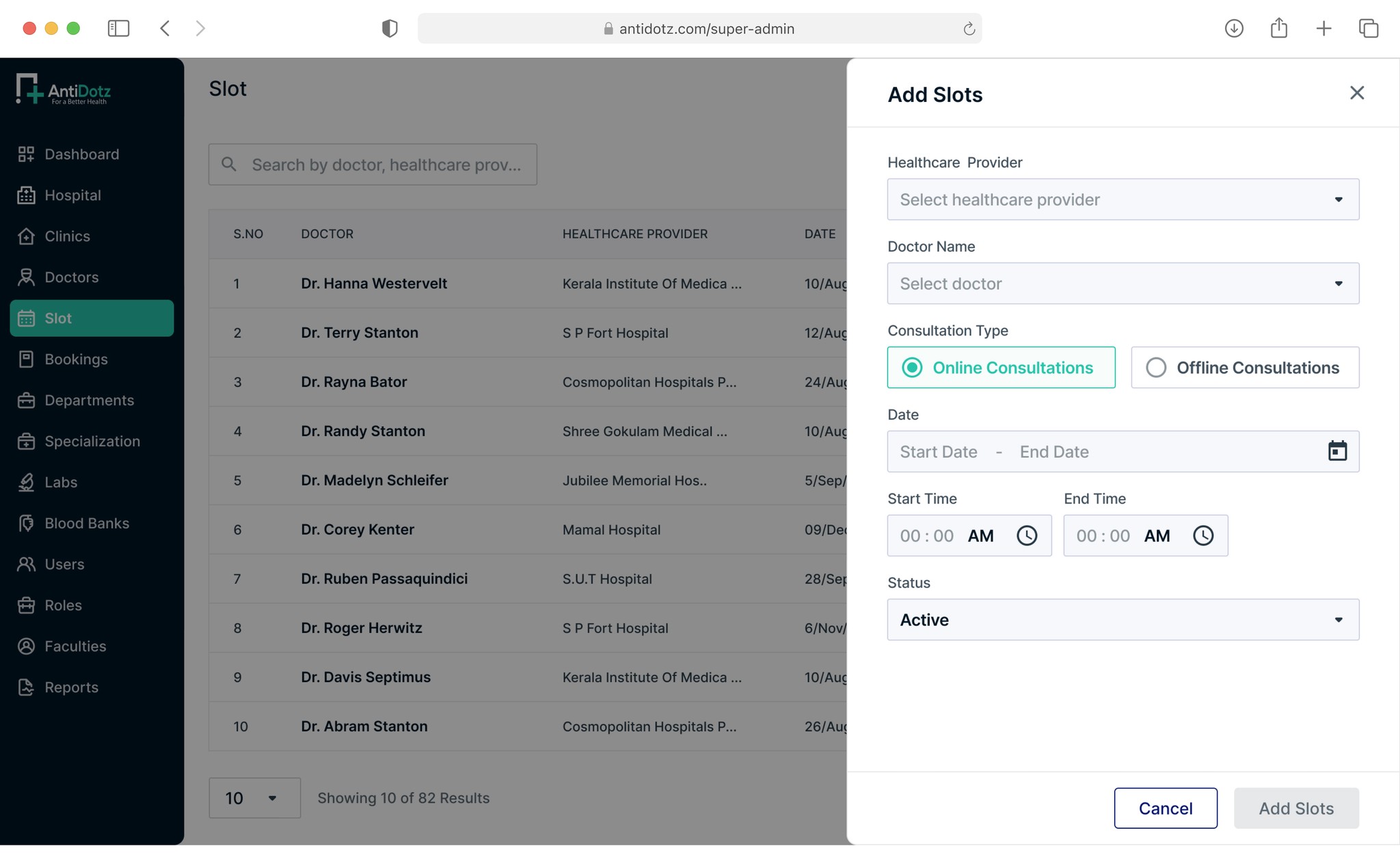
Task: Toggle the Safari sidebar icon
Action: pos(118,28)
